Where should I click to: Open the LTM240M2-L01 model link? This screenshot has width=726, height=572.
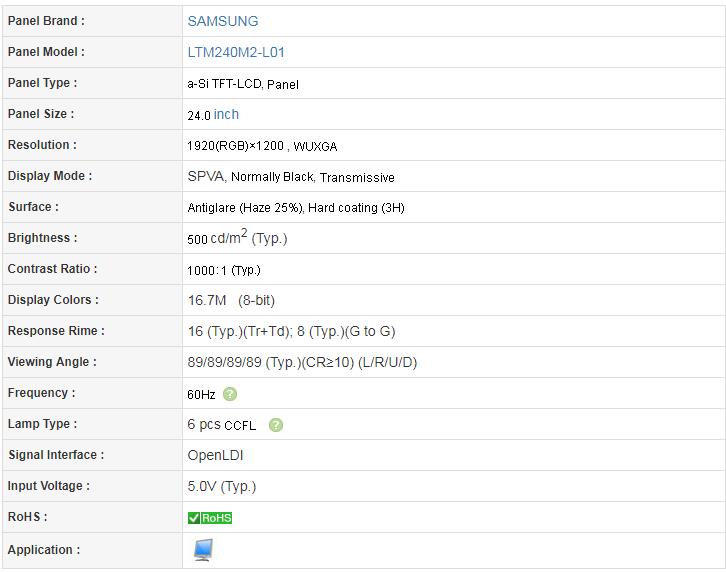[236, 52]
